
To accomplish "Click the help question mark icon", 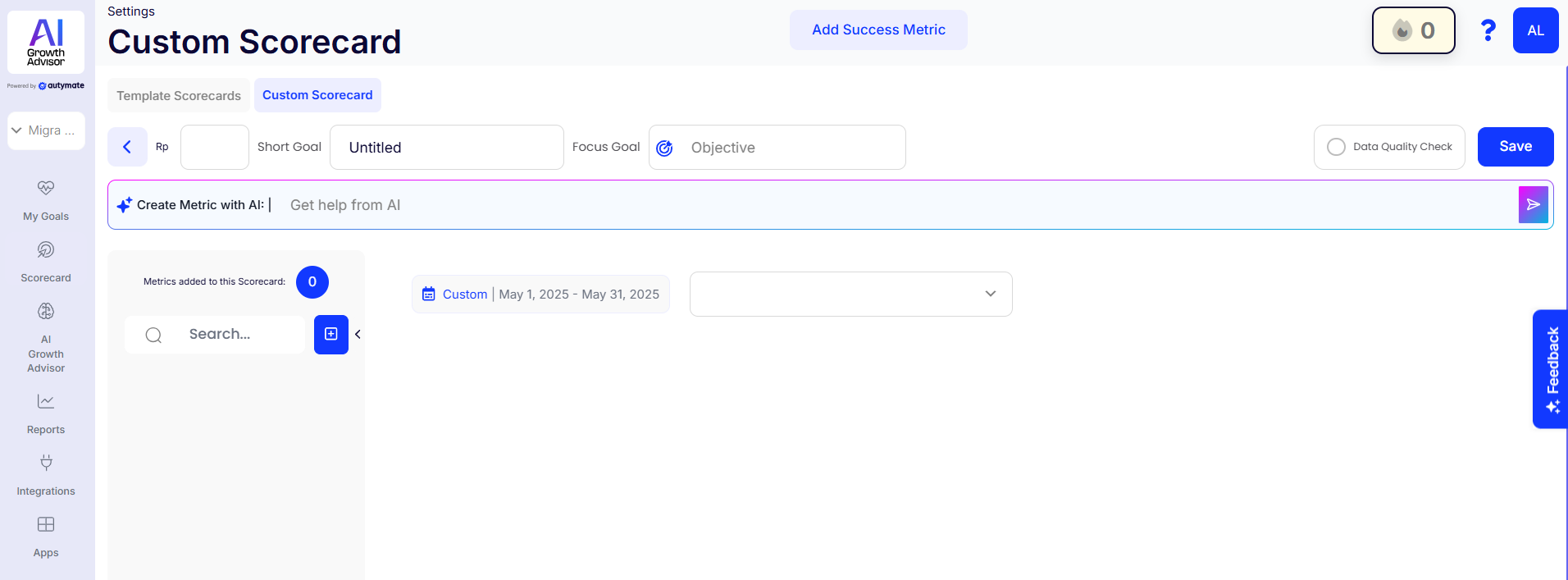I will coord(1488,30).
